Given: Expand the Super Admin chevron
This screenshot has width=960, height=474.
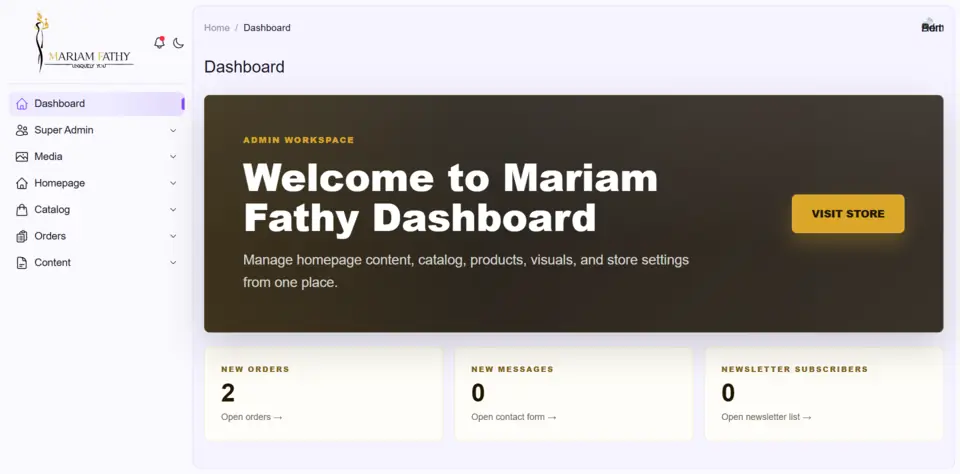Looking at the screenshot, I should point(173,130).
